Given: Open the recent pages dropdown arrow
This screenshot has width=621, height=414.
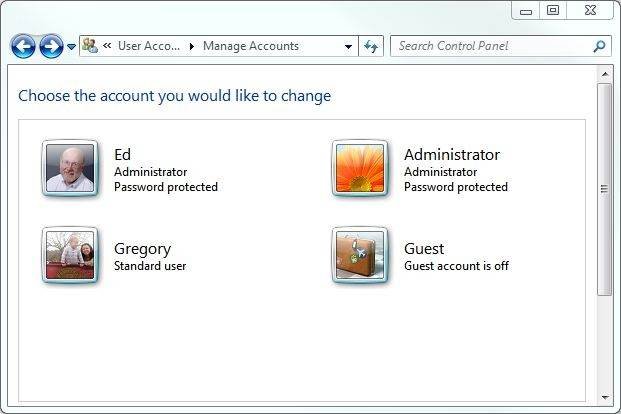Looking at the screenshot, I should coord(71,47).
